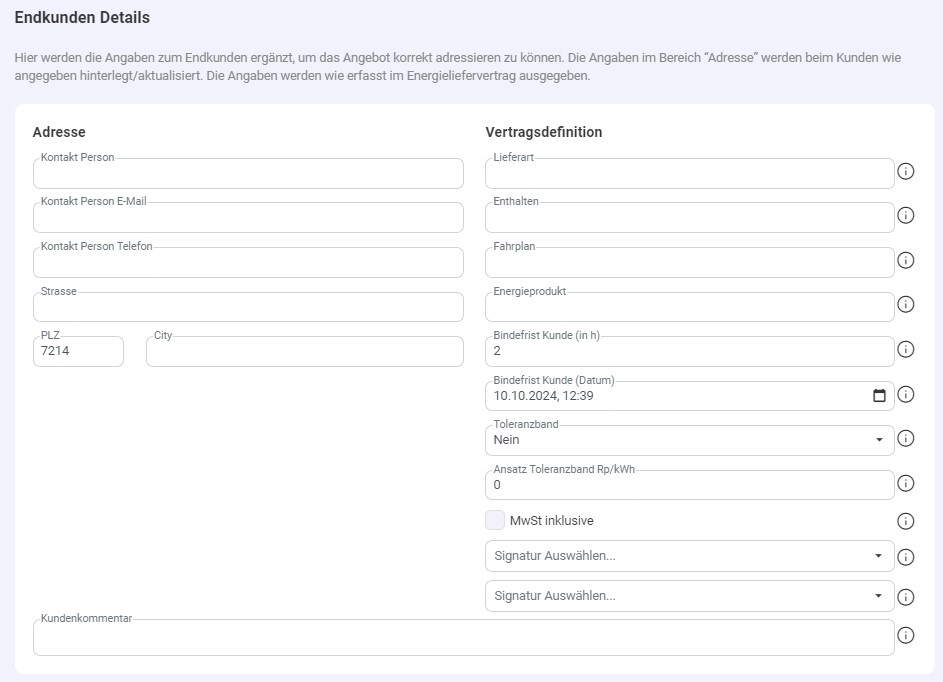This screenshot has width=943, height=682.
Task: Click info icon for Bindefrist Kunde (in h)
Action: 905,349
